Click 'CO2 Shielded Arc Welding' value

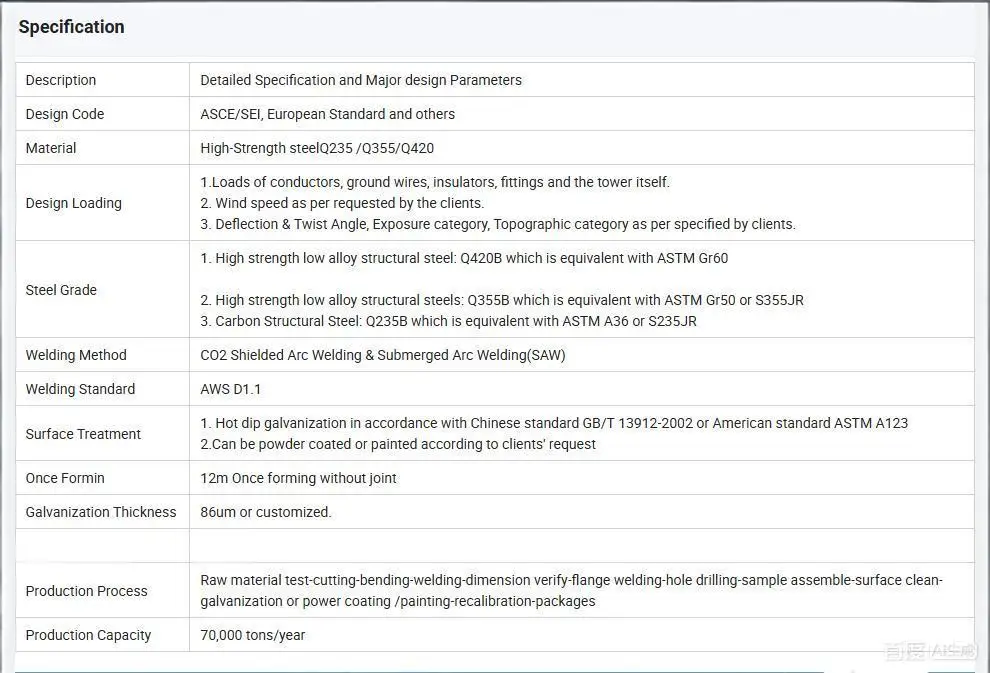[383, 355]
